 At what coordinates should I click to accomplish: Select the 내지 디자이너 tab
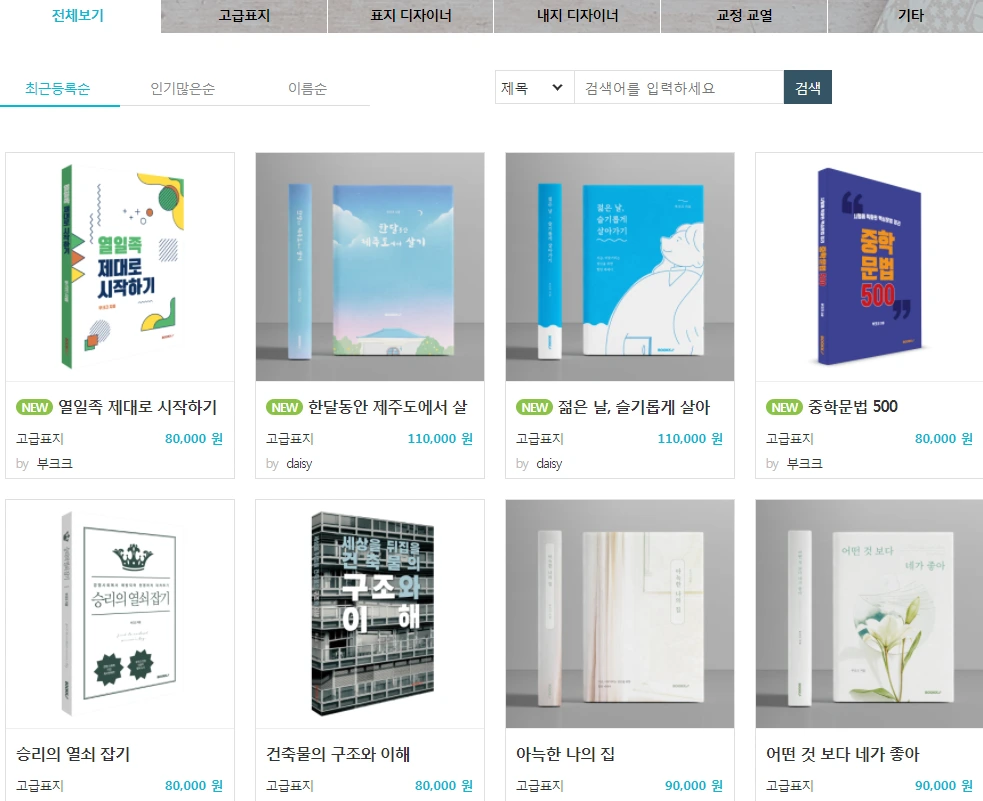[x=577, y=16]
